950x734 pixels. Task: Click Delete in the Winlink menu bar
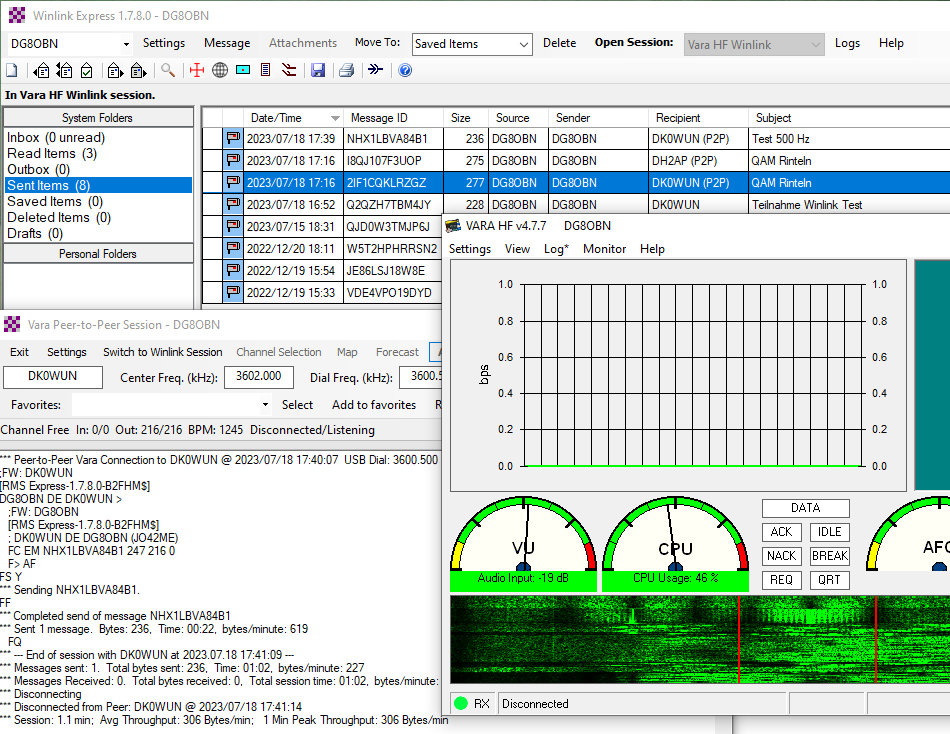[x=559, y=43]
